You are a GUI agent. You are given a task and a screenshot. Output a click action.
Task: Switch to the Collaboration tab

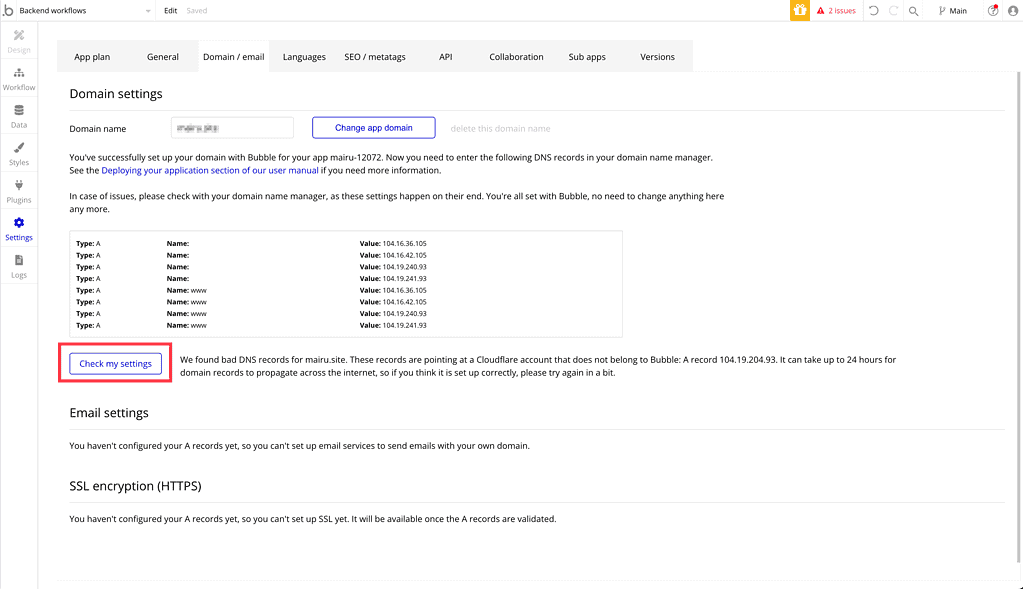(x=516, y=57)
